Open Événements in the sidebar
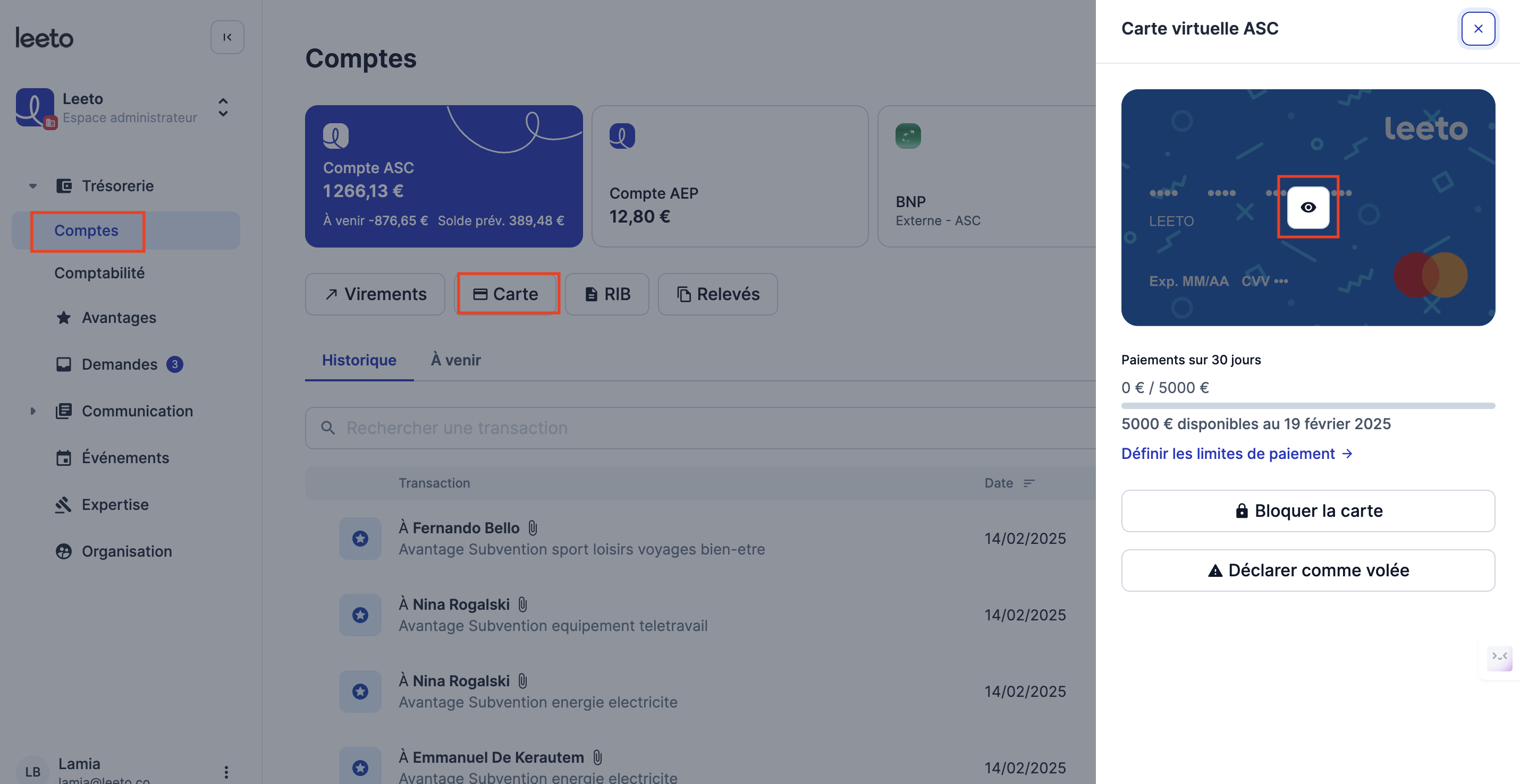Viewport: 1520px width, 784px height. pos(125,458)
